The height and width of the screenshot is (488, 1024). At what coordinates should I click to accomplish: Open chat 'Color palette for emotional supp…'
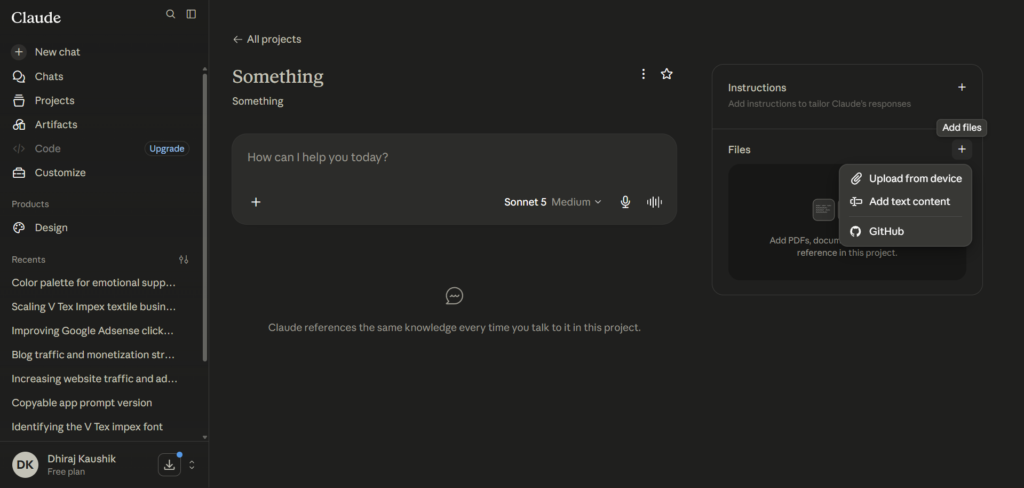click(94, 283)
